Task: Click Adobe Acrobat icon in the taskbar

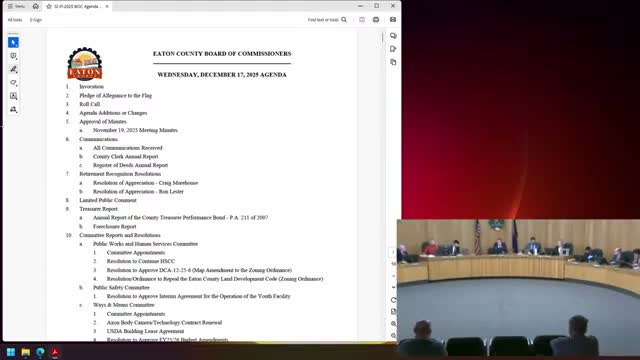Action: [x=55, y=352]
